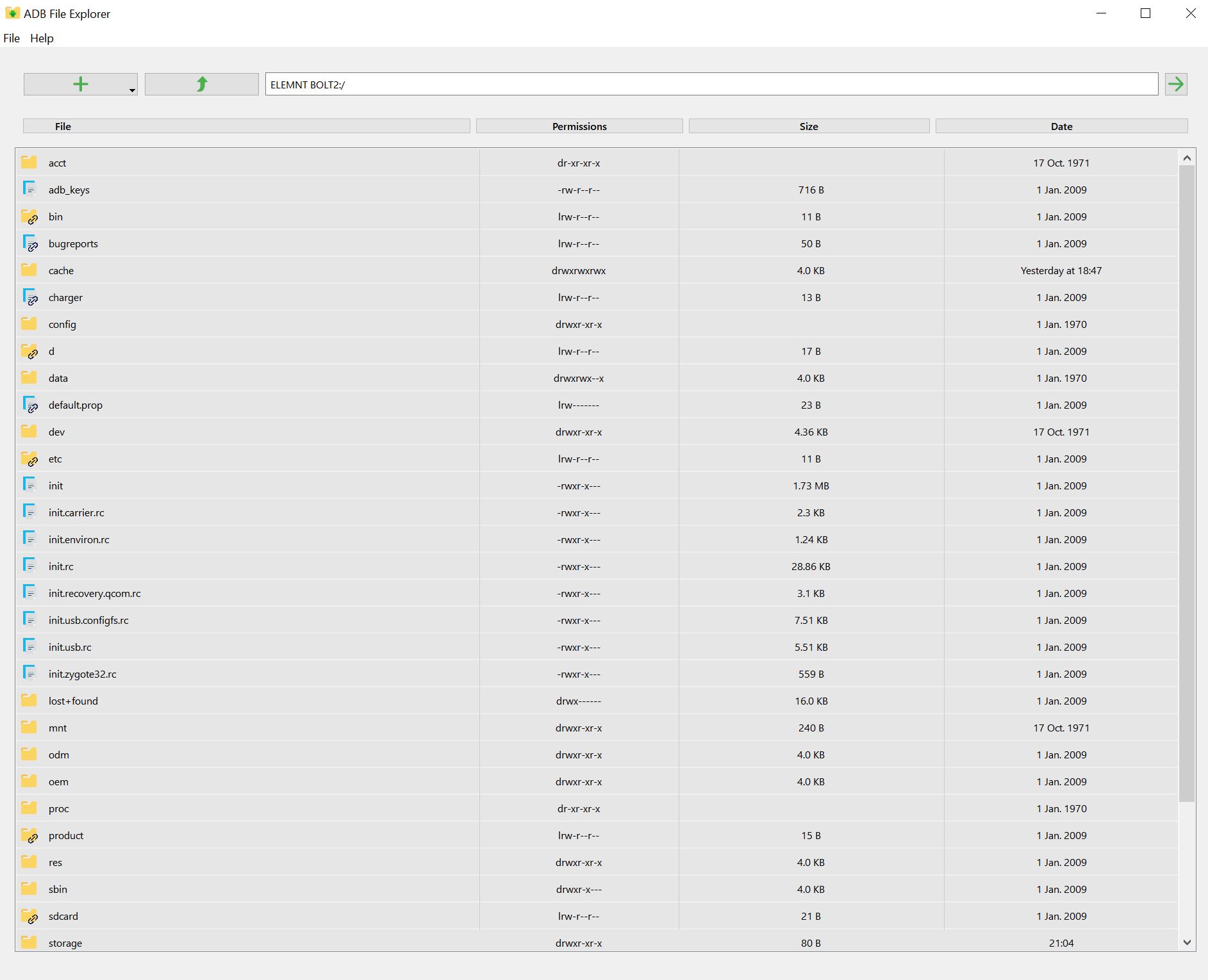Select the init.usb.configfs.rc file icon
Image resolution: width=1208 pixels, height=980 pixels.
(x=29, y=619)
